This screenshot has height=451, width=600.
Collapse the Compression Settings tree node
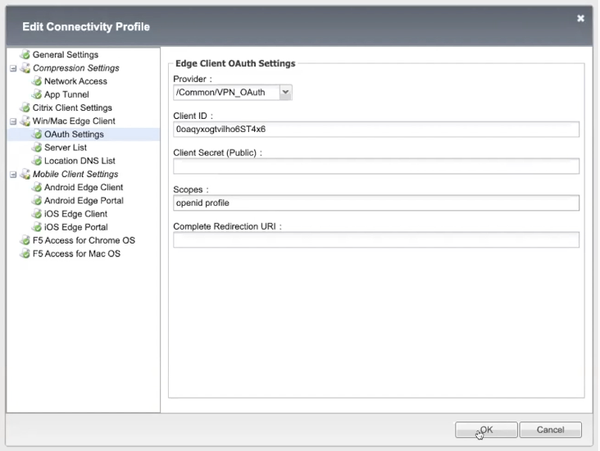pos(12,68)
